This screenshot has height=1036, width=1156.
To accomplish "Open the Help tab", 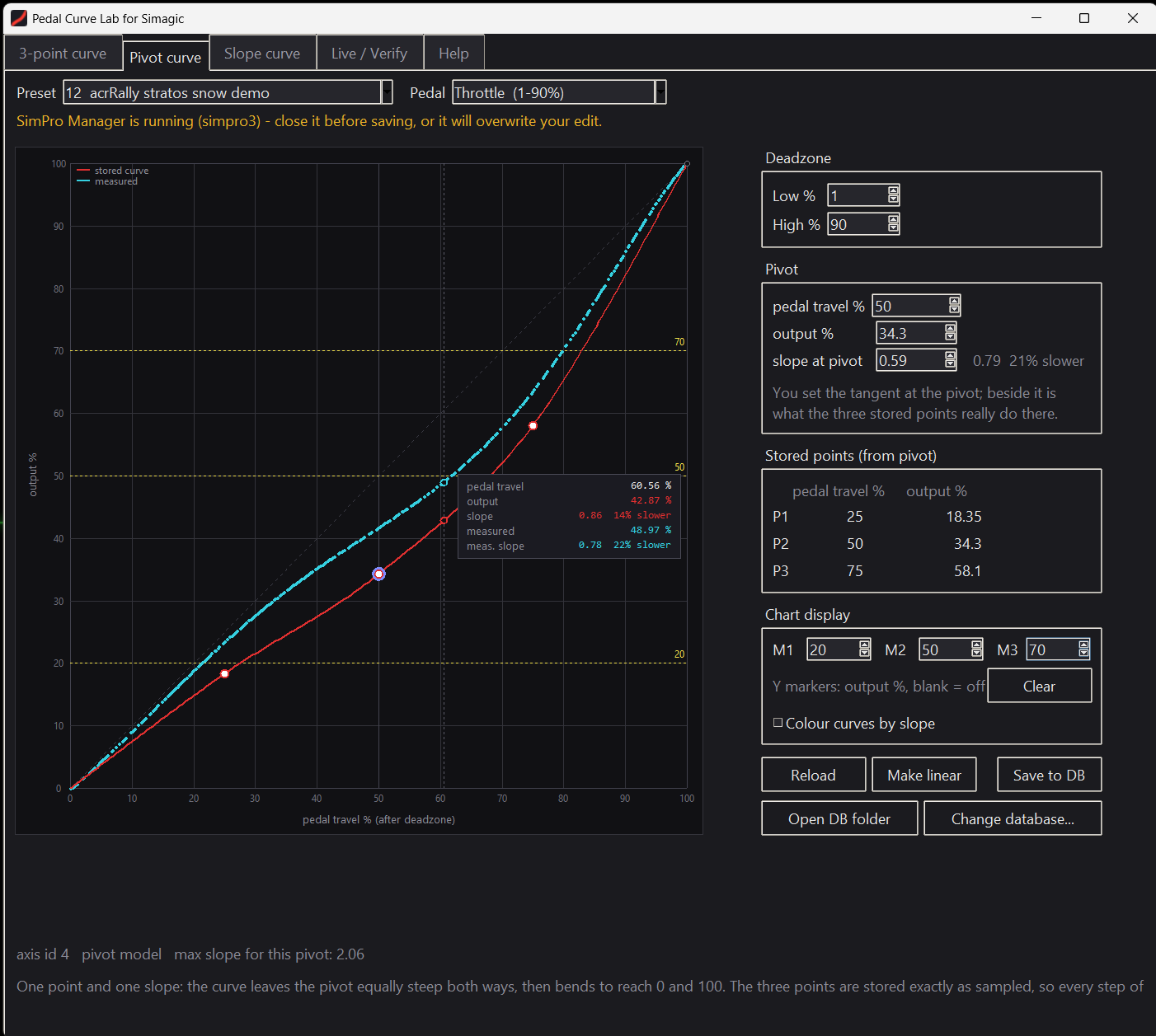I will point(453,54).
